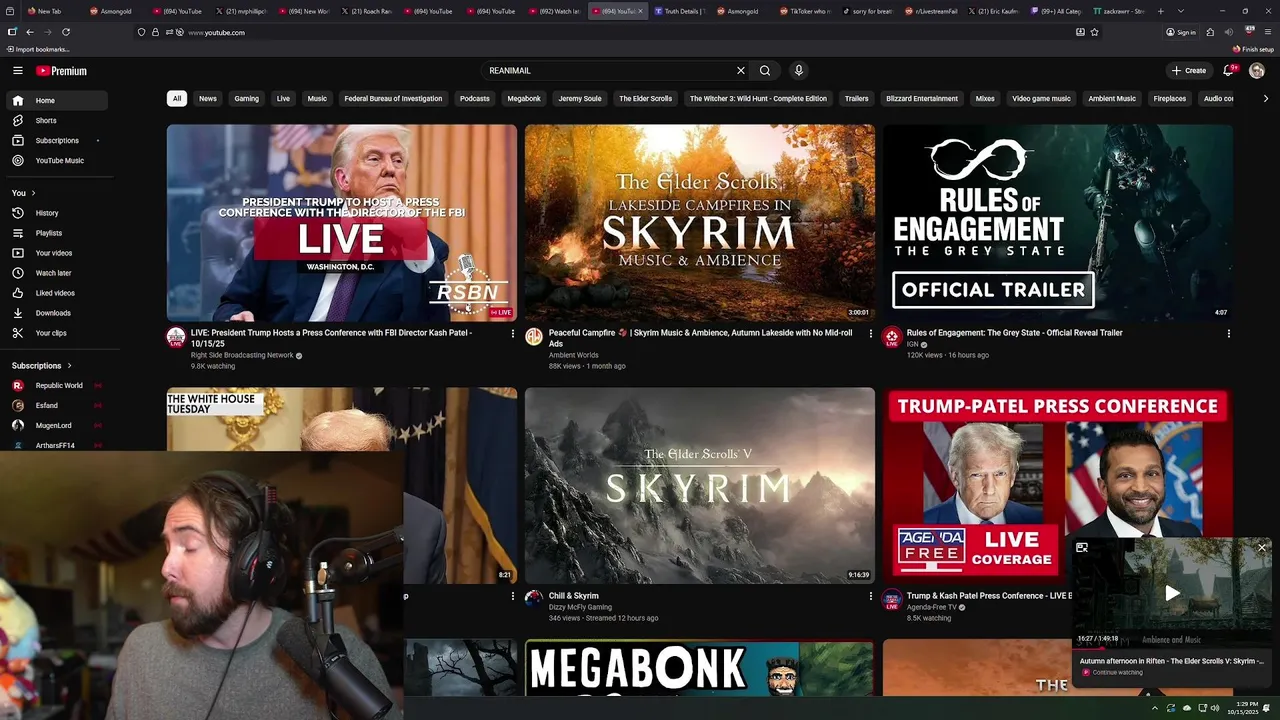1280x720 pixels.
Task: Start voice search with the microphone icon
Action: click(x=798, y=71)
